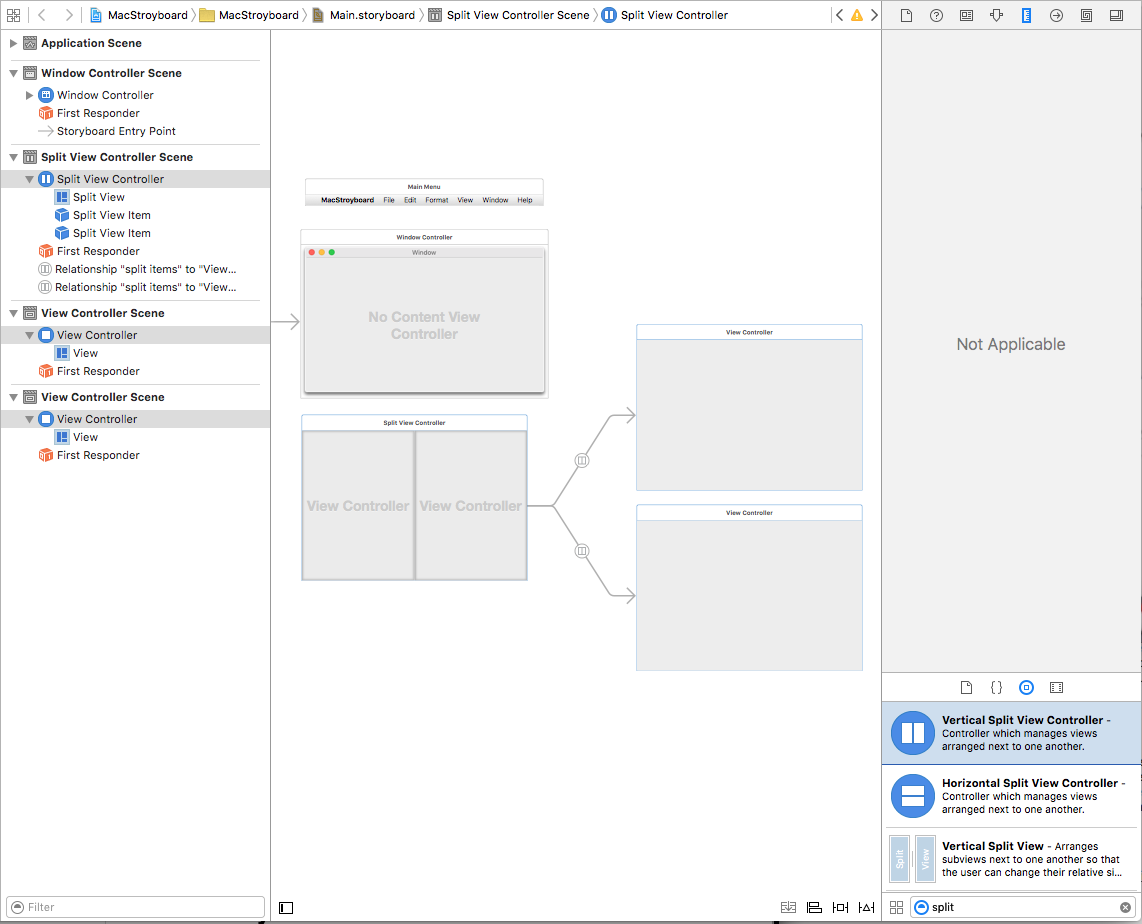Show the Identity inspector
The width and height of the screenshot is (1142, 924).
tap(966, 15)
